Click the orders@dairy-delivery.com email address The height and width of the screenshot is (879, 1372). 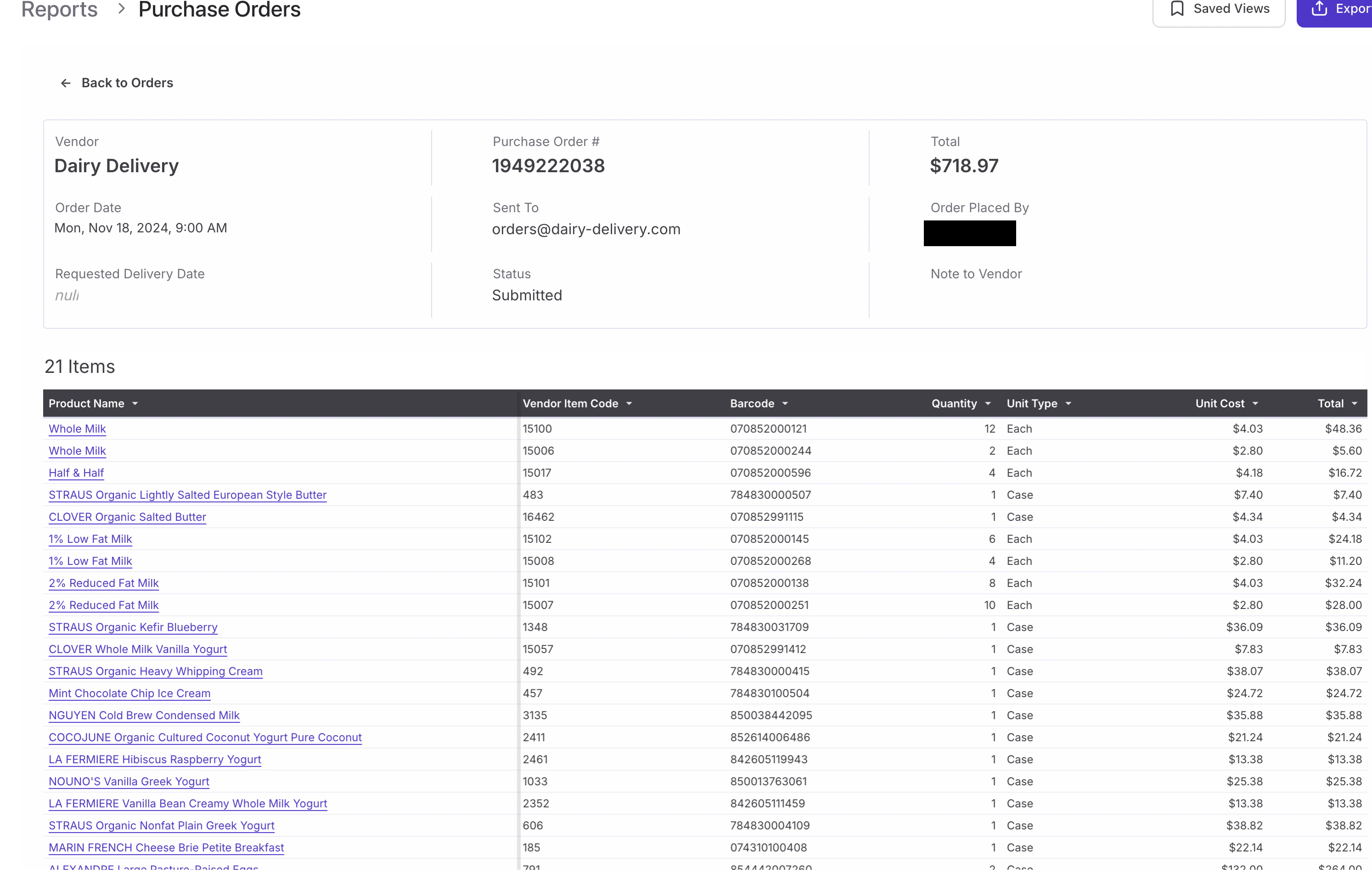coord(586,230)
